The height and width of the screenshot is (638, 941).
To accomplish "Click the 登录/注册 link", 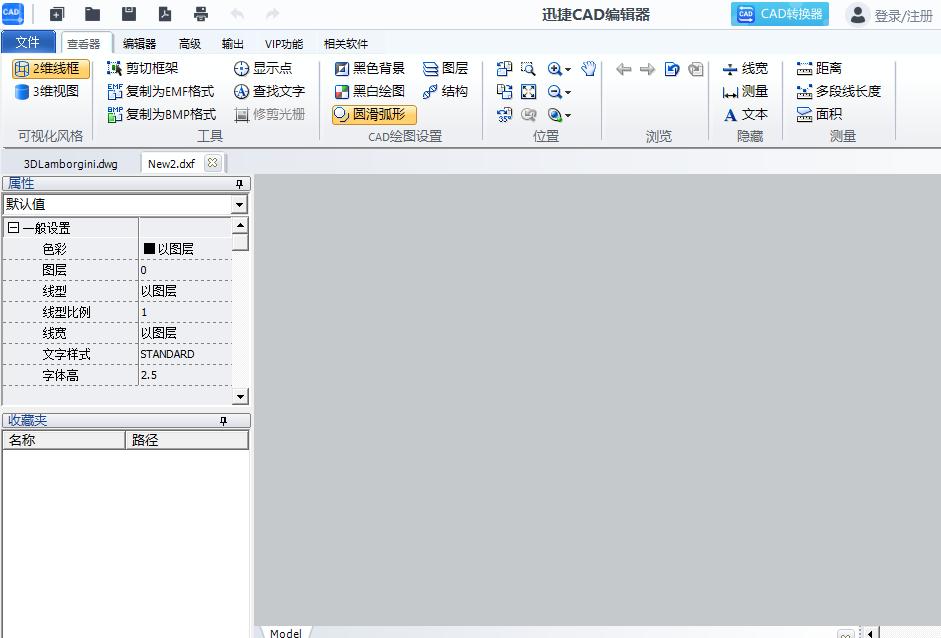I will pyautogui.click(x=898, y=14).
